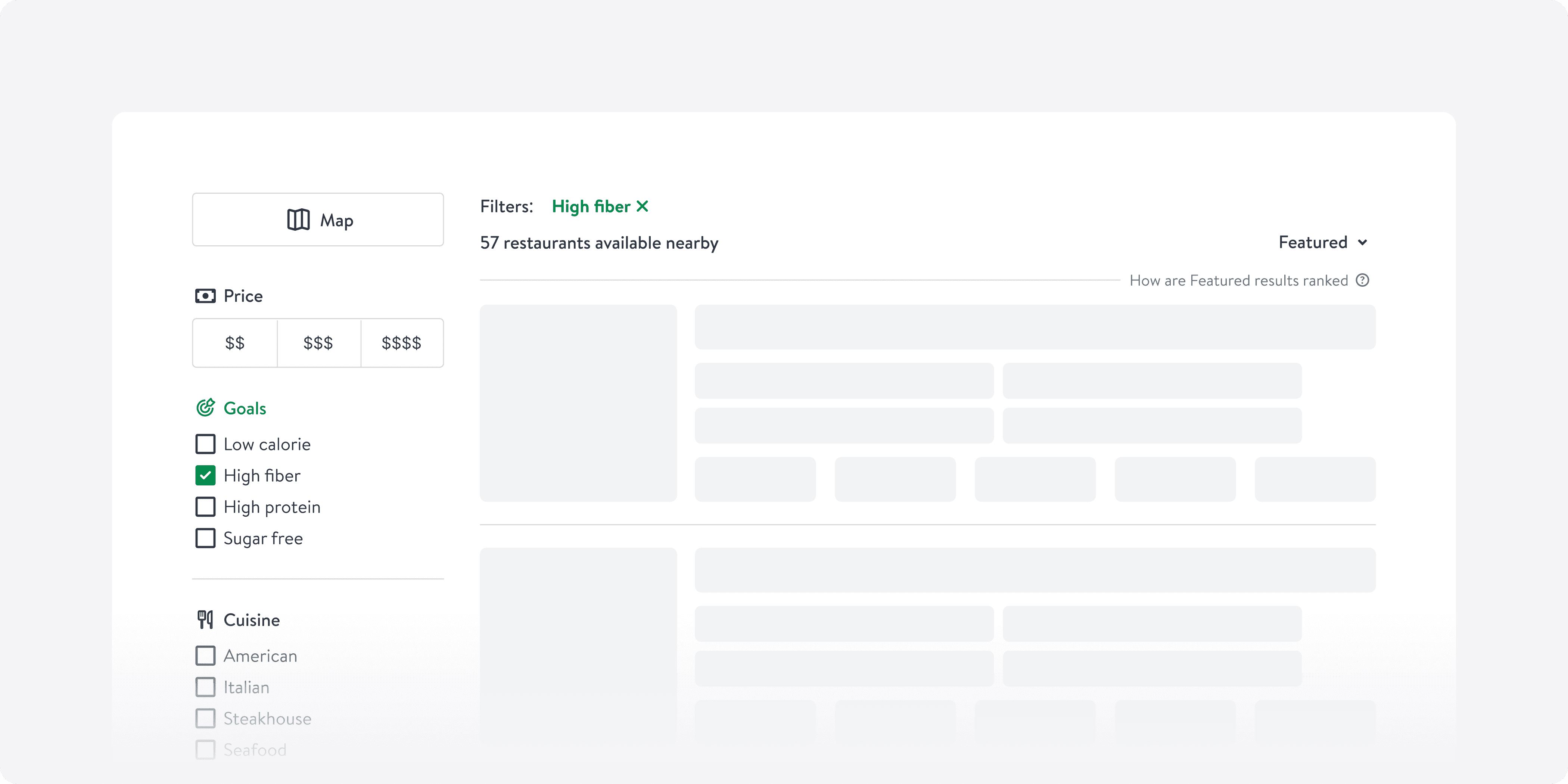Viewport: 1568px width, 784px height.
Task: Enable the High protein goal
Action: [205, 507]
